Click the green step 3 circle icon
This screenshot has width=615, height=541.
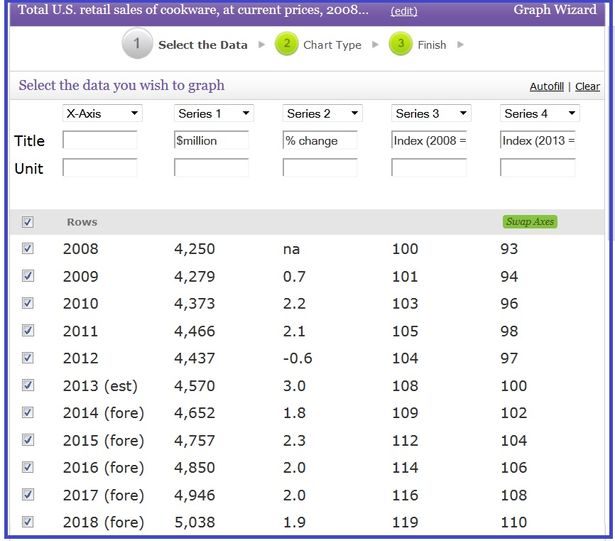click(400, 45)
